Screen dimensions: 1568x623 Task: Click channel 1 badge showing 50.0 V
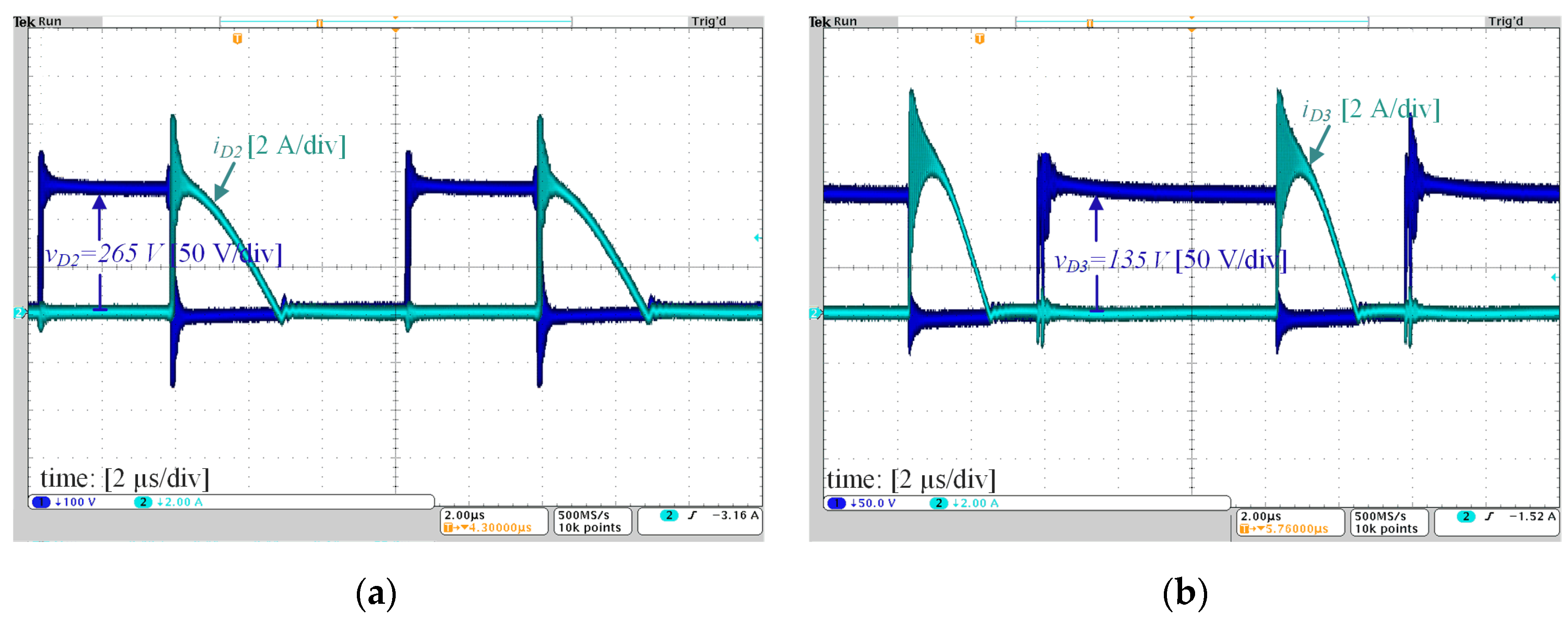pyautogui.click(x=837, y=503)
